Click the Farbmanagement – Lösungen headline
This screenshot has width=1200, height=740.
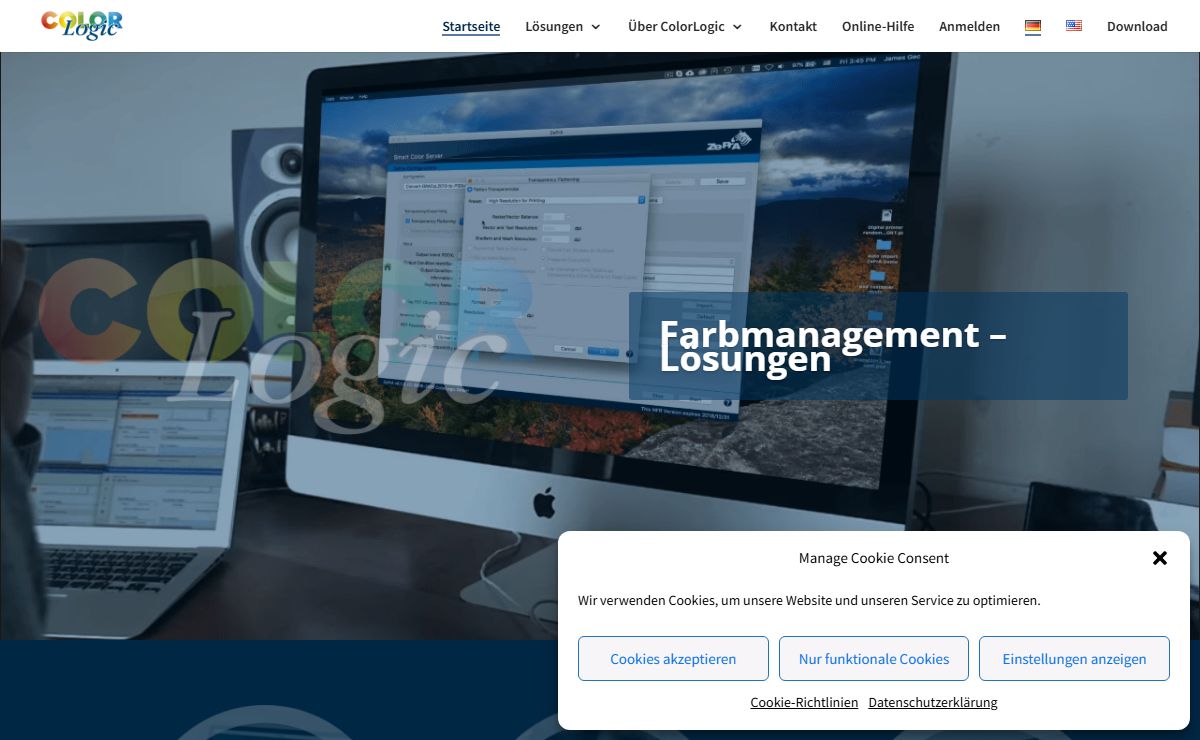point(833,346)
